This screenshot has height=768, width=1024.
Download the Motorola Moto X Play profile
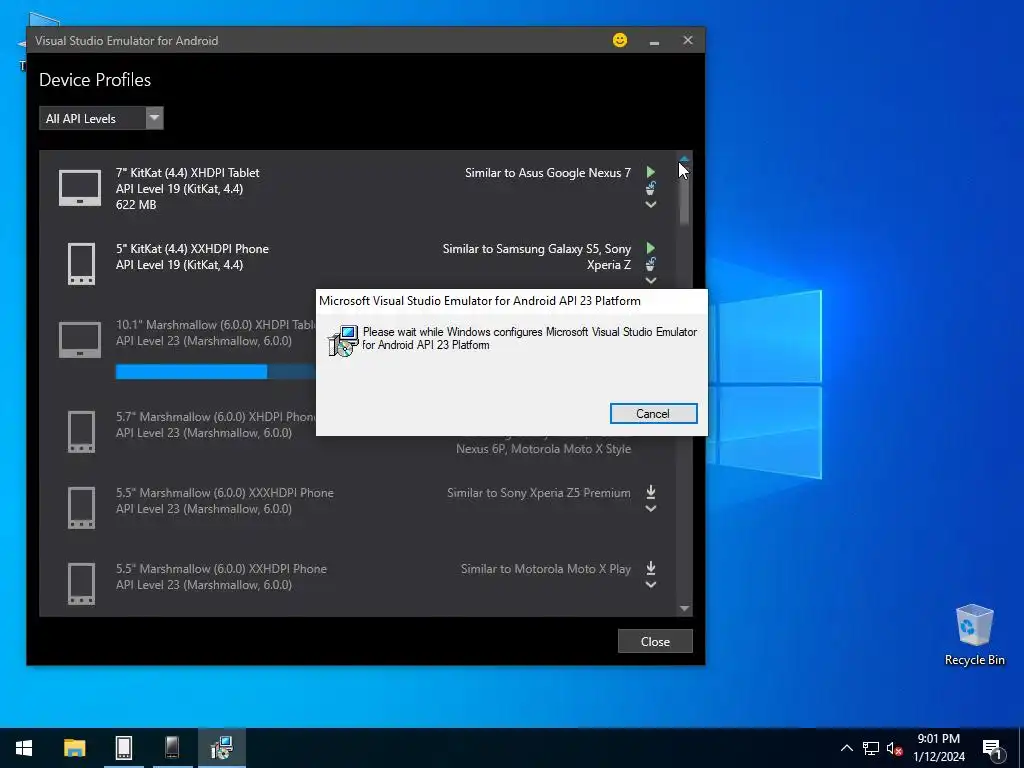[x=650, y=568]
